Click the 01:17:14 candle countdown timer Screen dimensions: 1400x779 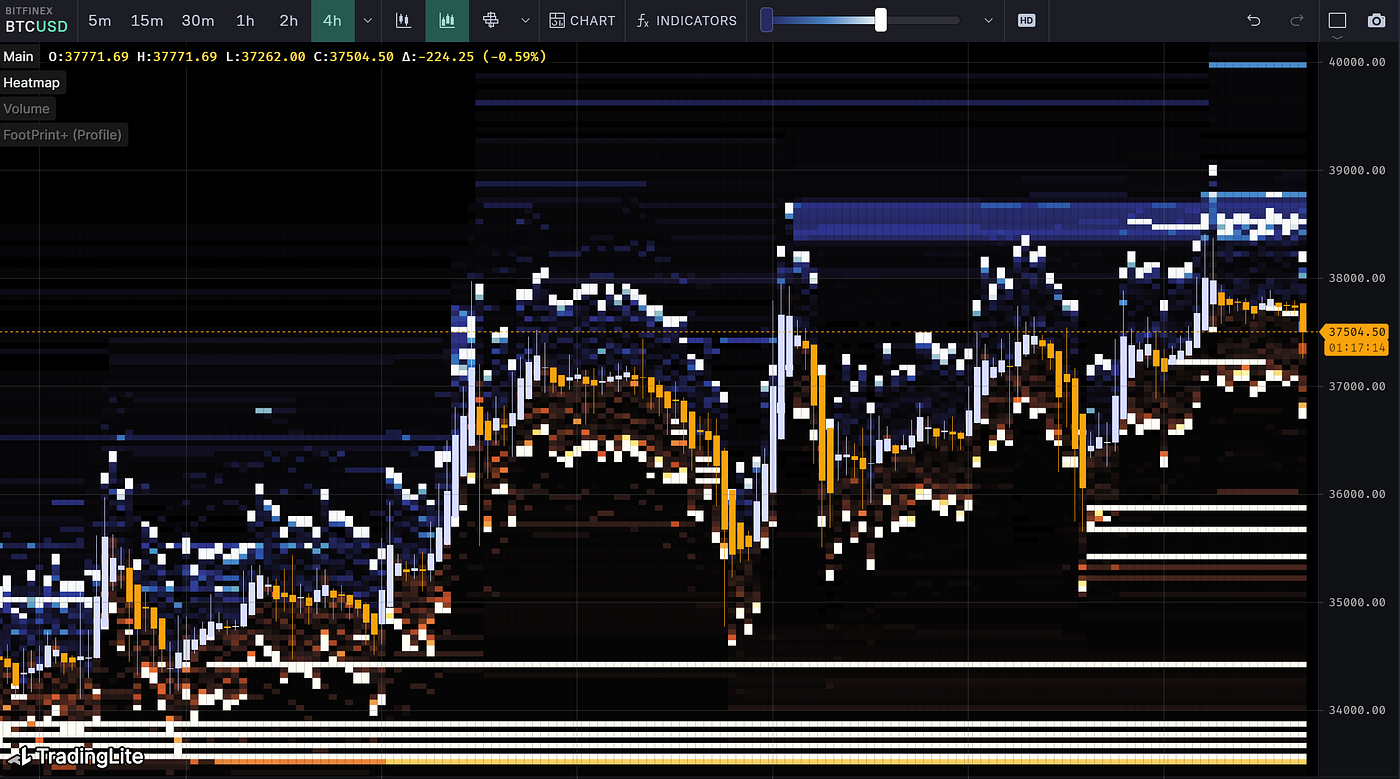tap(1356, 347)
